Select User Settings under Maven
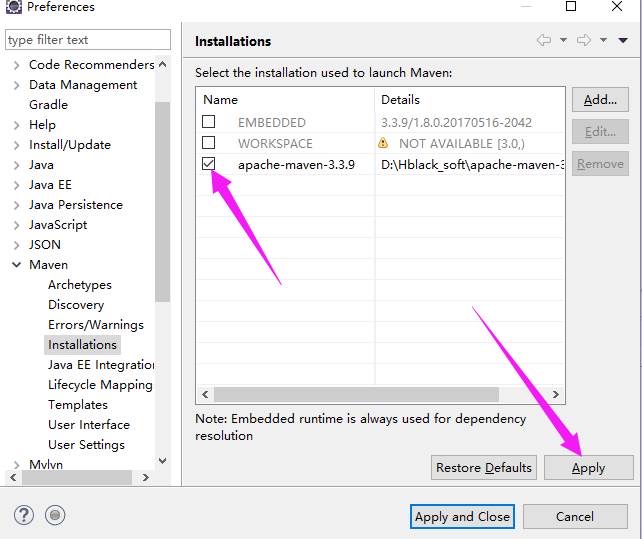The image size is (642, 539). pos(86,445)
